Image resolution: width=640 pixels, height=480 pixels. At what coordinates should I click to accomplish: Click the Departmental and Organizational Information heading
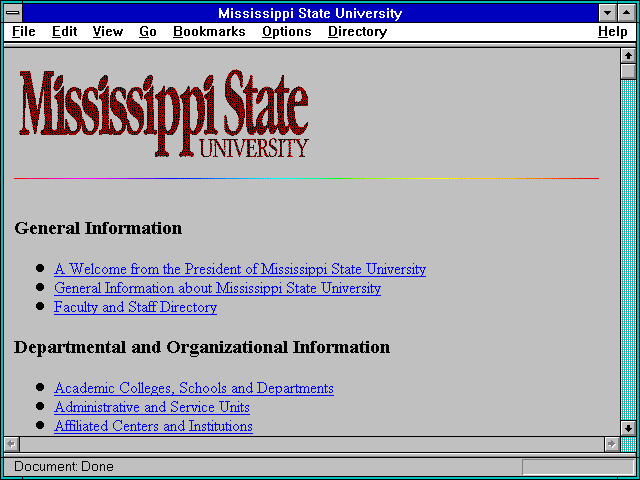[202, 347]
